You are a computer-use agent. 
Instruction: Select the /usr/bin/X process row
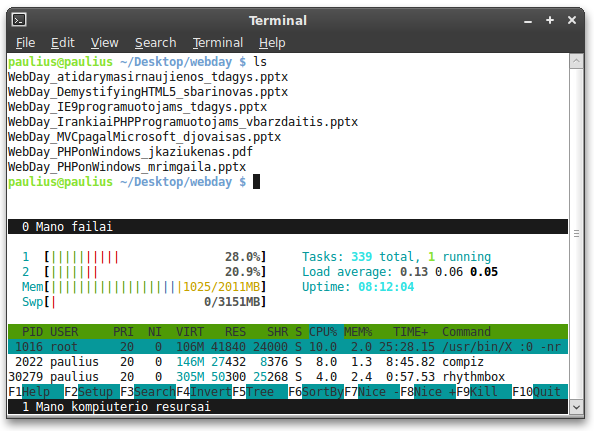click(288, 347)
